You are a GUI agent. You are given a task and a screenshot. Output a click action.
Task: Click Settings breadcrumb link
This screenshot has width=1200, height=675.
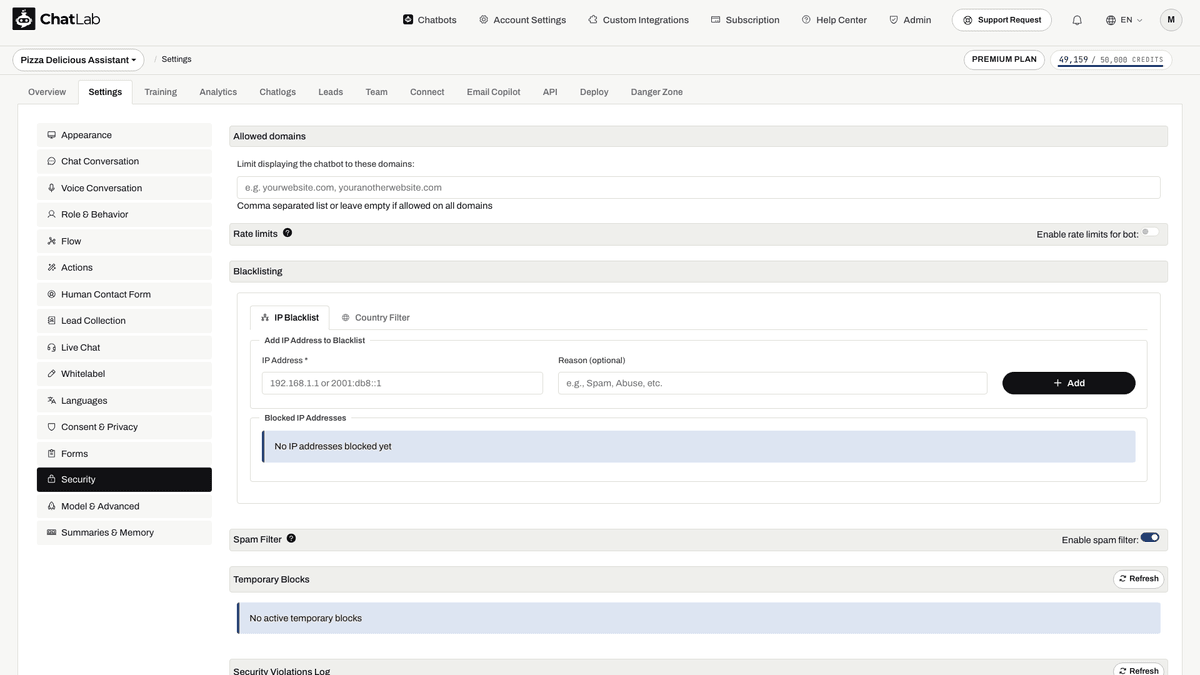tap(176, 60)
